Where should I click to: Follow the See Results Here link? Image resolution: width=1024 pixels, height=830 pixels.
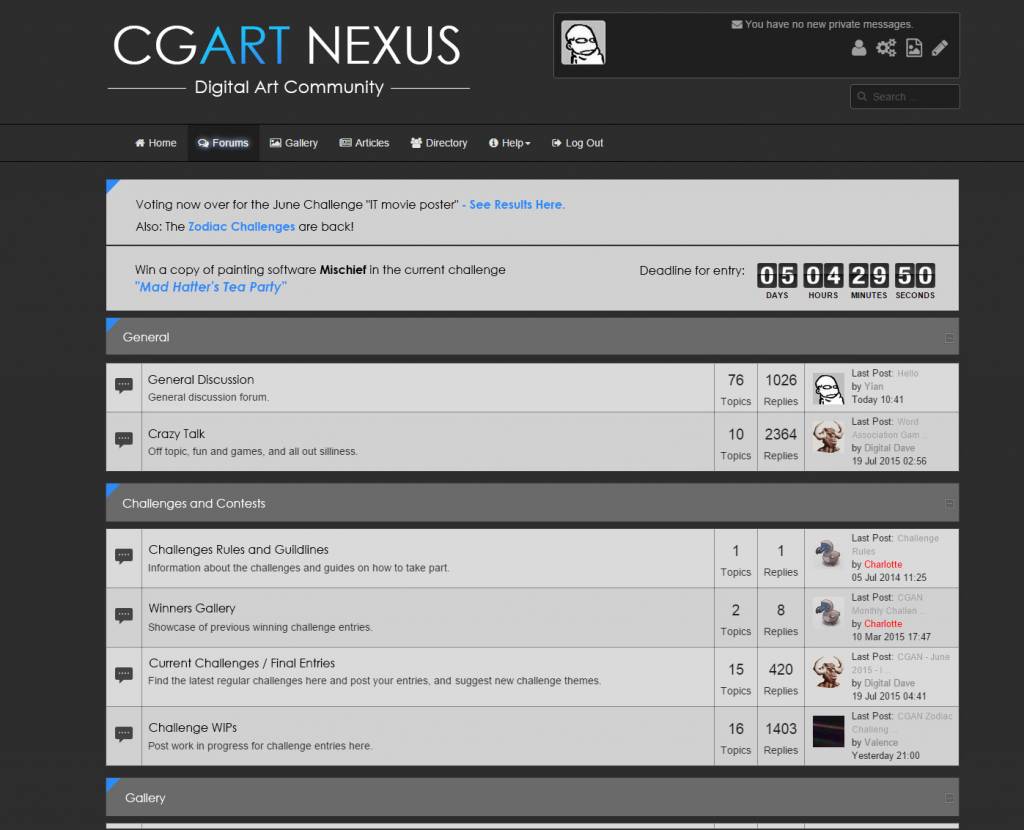coord(517,204)
